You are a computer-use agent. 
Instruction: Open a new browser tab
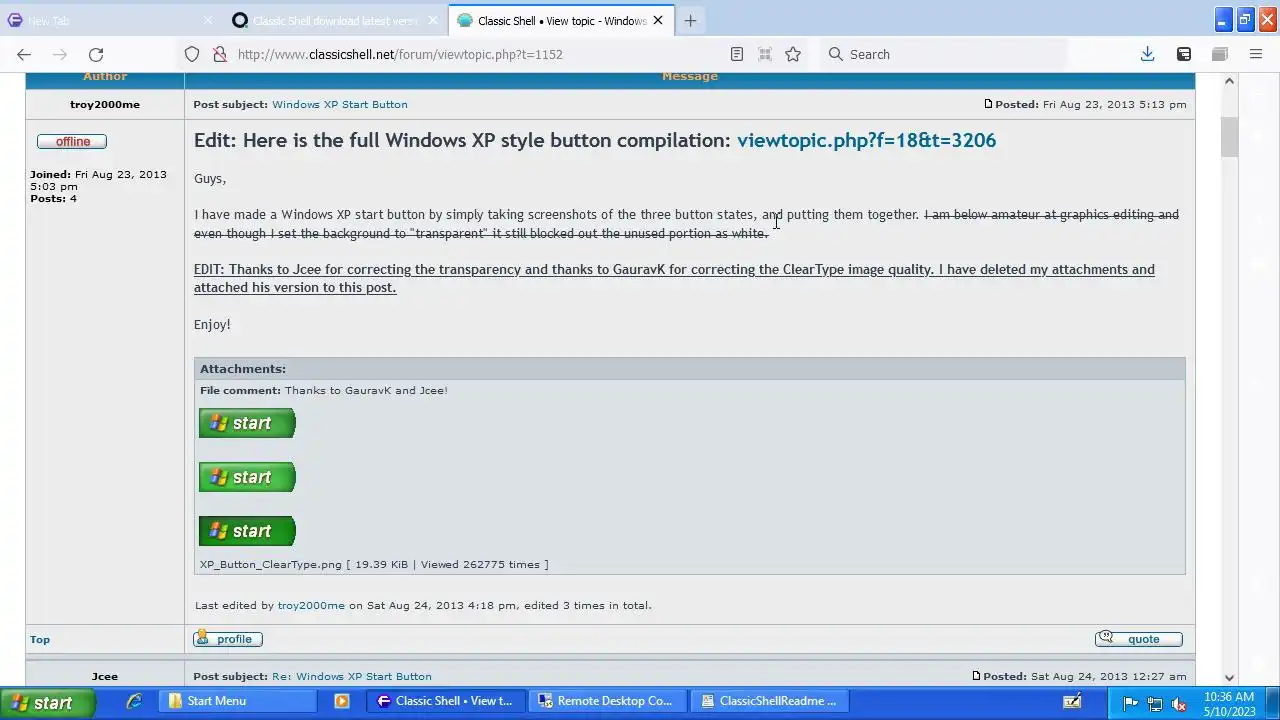pyautogui.click(x=690, y=20)
